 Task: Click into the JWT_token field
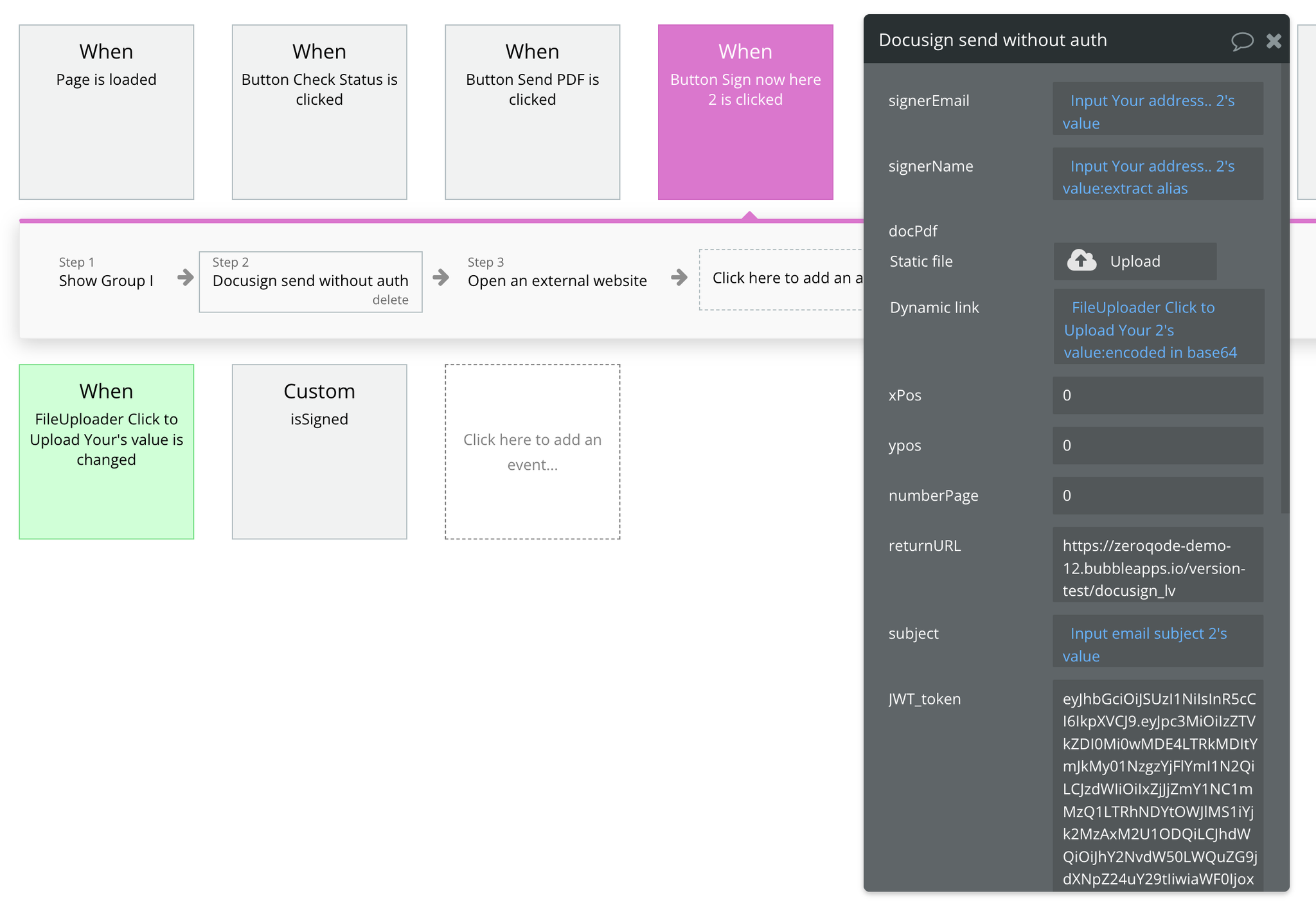(1158, 785)
